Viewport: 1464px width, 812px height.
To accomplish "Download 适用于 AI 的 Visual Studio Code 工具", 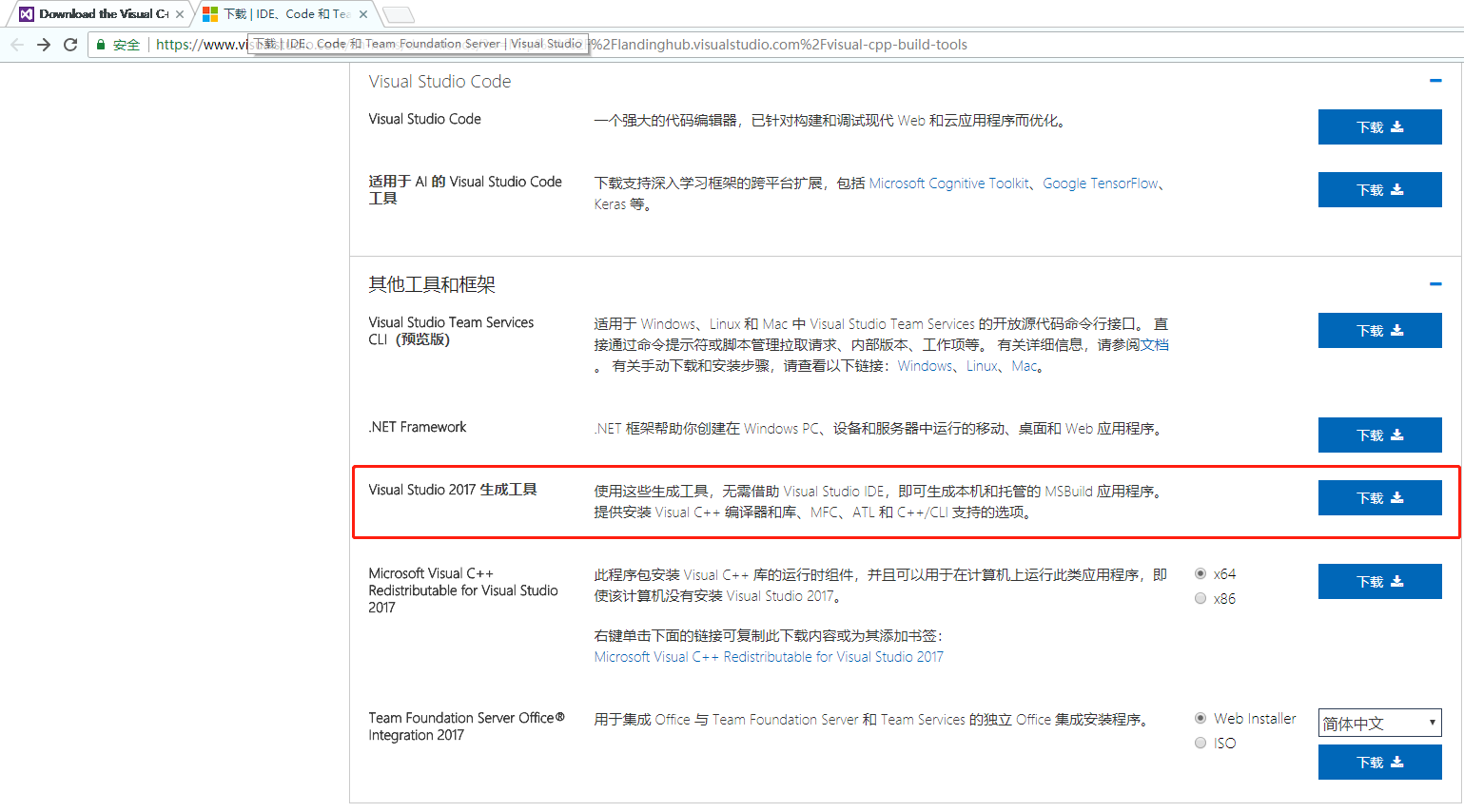I will (x=1379, y=189).
